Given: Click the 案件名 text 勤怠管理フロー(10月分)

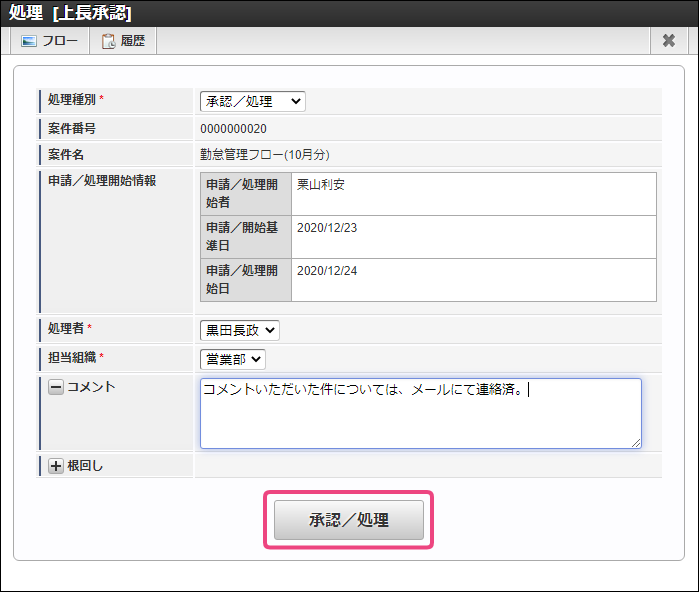Looking at the screenshot, I should pyautogui.click(x=265, y=155).
